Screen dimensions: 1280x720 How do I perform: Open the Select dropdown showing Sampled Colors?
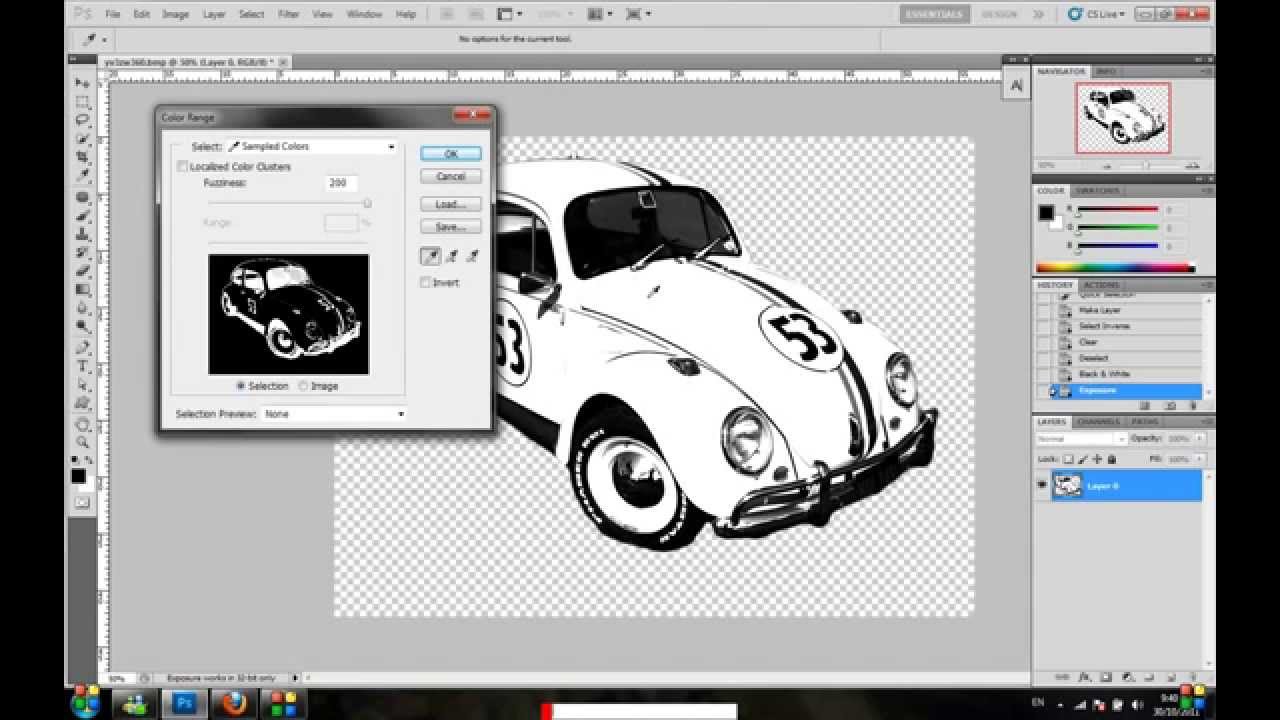(x=311, y=146)
